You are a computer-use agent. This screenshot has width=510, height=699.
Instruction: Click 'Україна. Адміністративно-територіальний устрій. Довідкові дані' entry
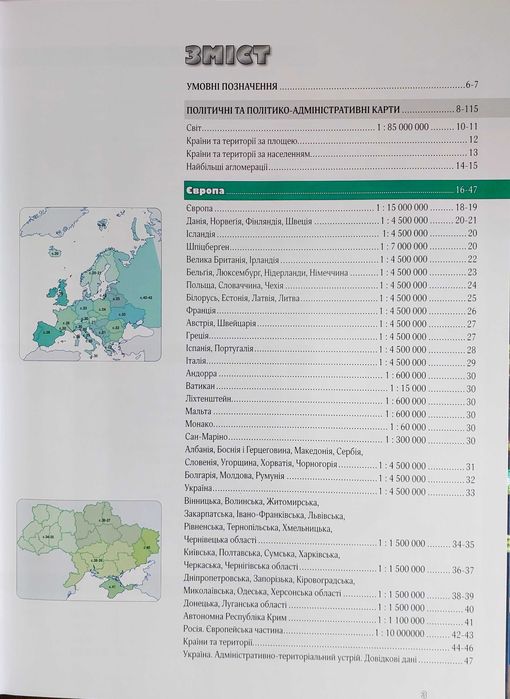pos(329,659)
